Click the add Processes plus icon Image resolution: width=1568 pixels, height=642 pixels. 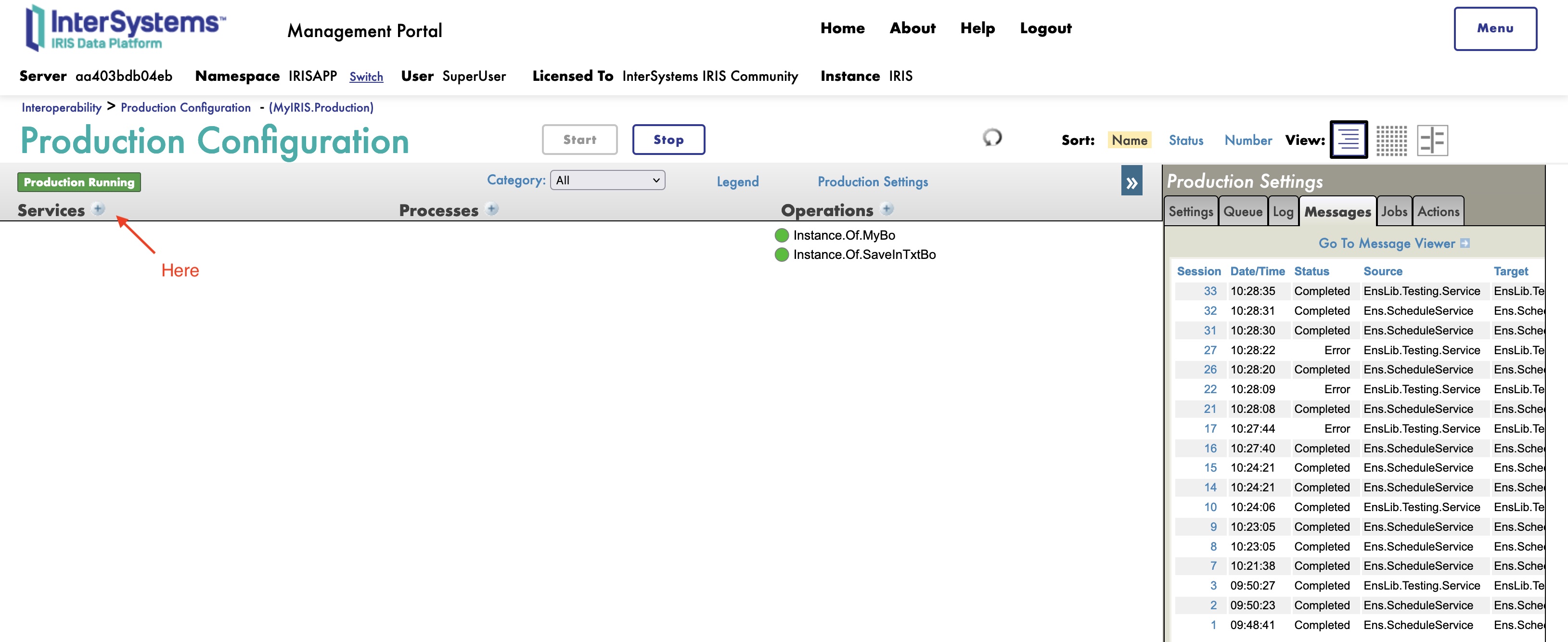tap(492, 209)
